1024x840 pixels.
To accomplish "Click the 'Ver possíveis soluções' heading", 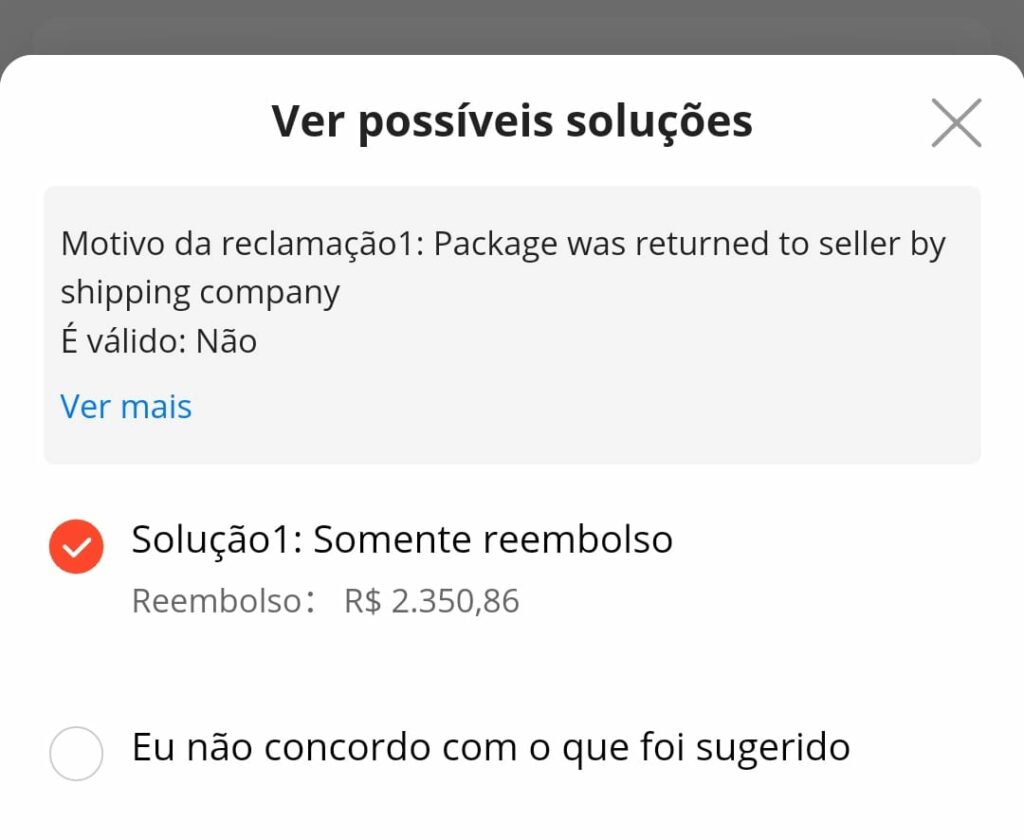I will click(512, 122).
